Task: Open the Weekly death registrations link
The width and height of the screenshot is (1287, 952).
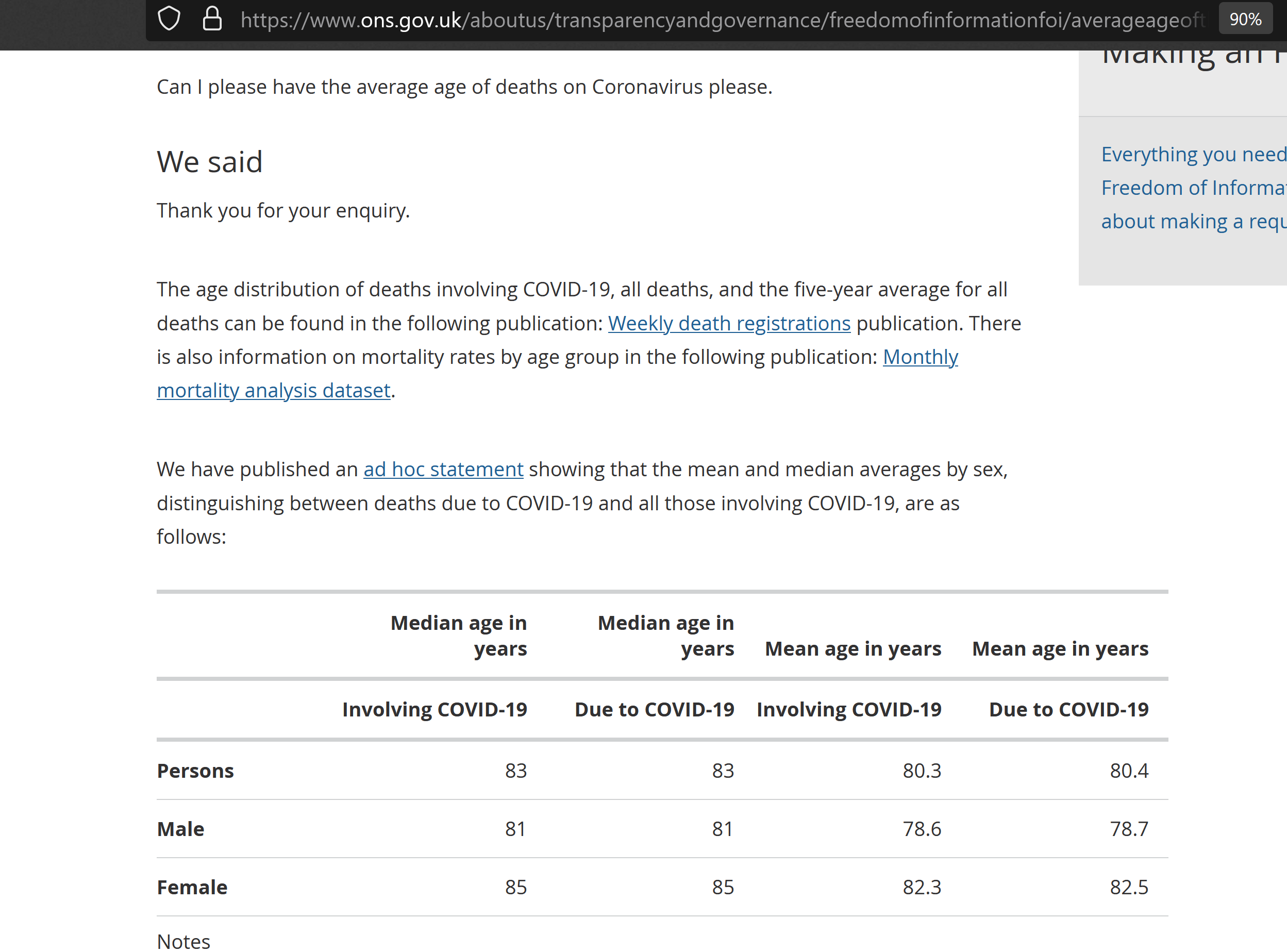Action: click(x=729, y=323)
